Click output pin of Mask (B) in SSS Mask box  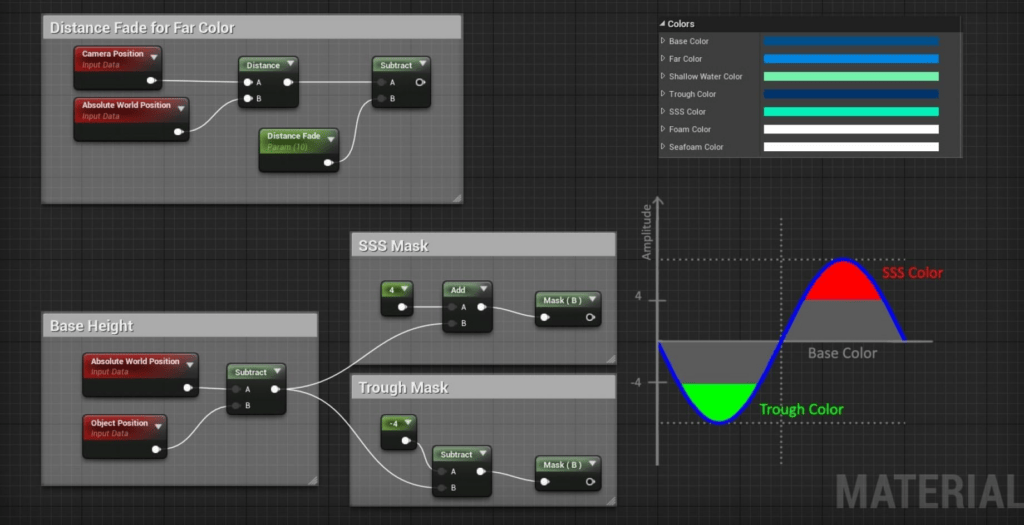(x=590, y=317)
